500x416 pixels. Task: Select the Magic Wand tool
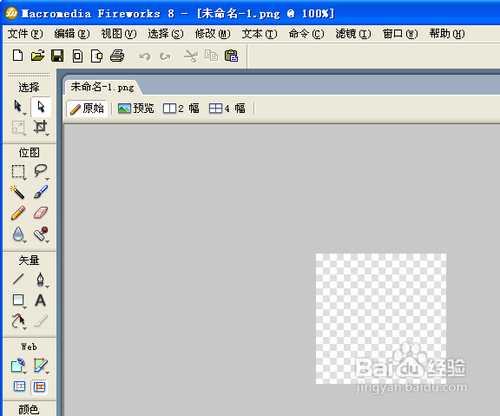(18, 192)
